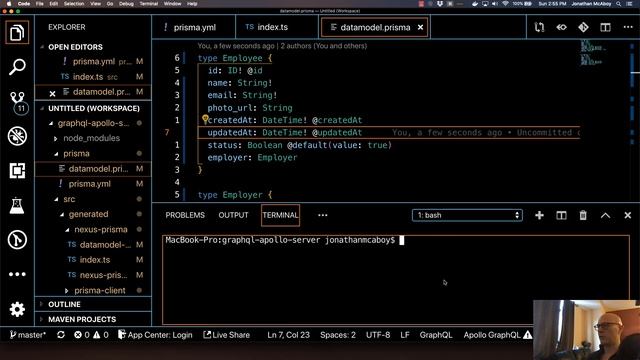Open the OUTPUT panel tab
The image size is (640, 360).
coord(233,215)
